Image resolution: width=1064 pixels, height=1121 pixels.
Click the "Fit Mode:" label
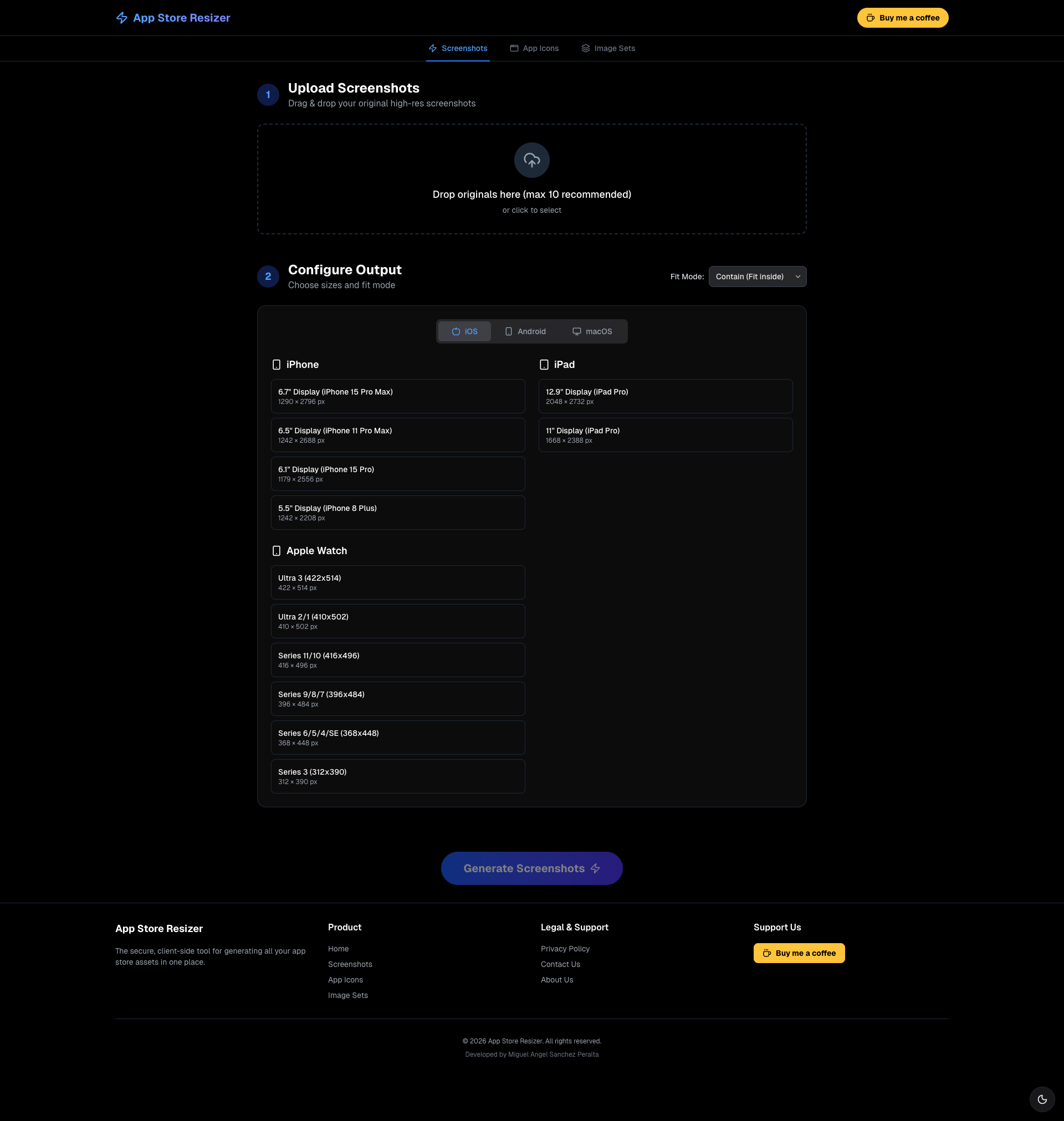tap(687, 276)
